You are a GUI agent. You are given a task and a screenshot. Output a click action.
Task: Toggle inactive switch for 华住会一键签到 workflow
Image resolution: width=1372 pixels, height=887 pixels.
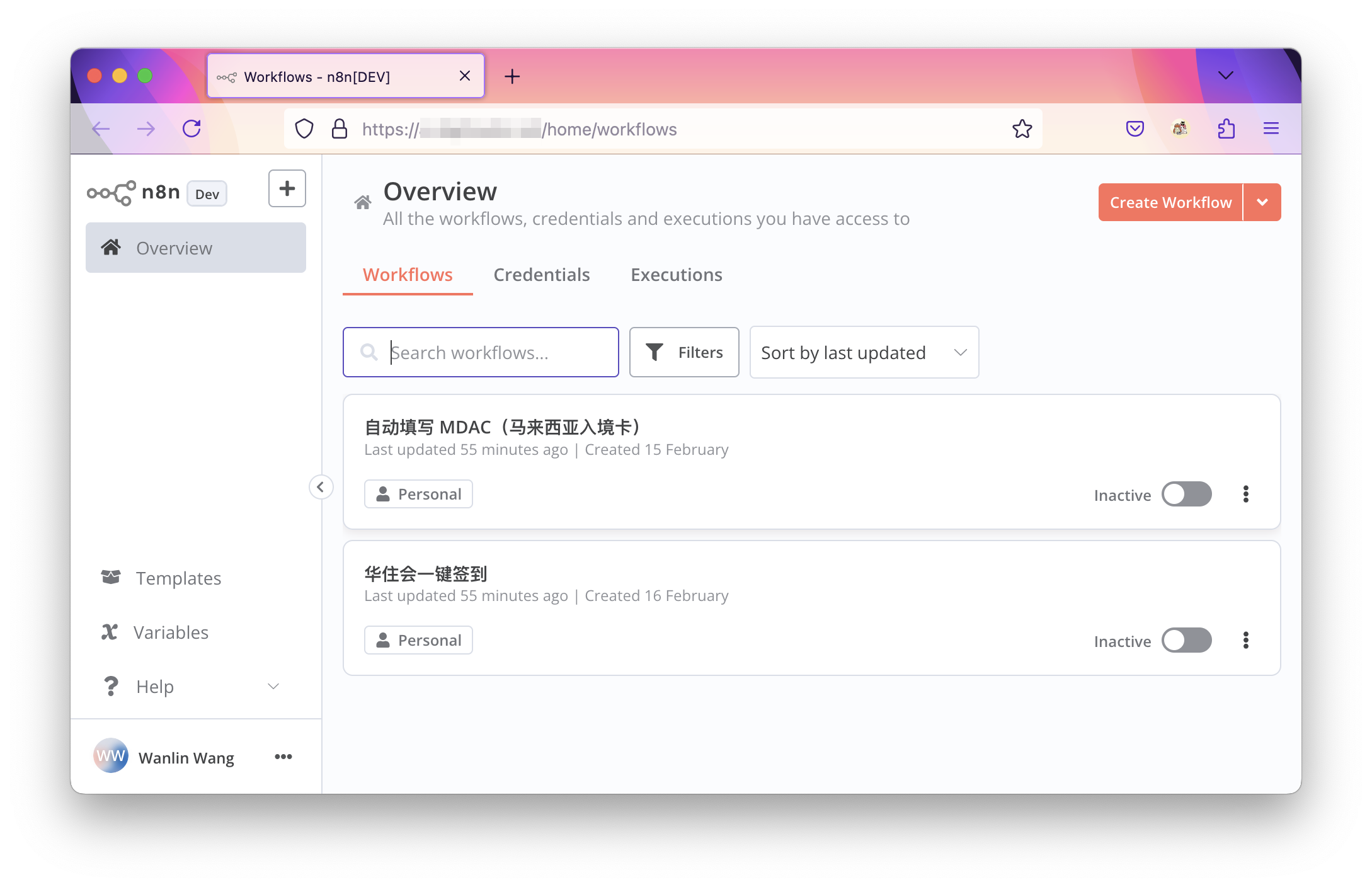1187,640
